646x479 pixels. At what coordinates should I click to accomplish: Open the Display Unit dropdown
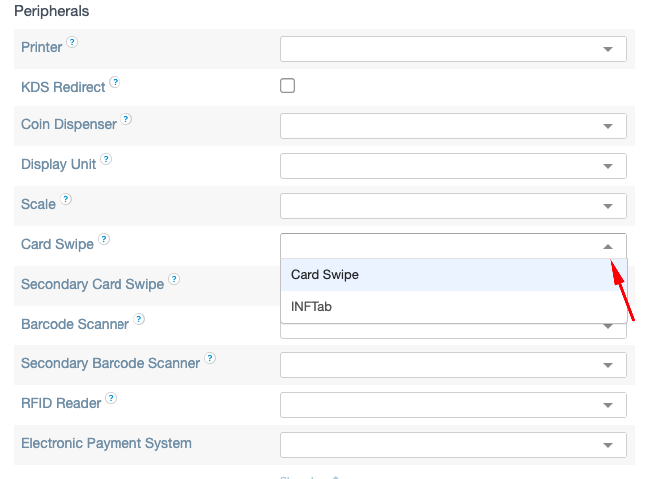tap(453, 166)
